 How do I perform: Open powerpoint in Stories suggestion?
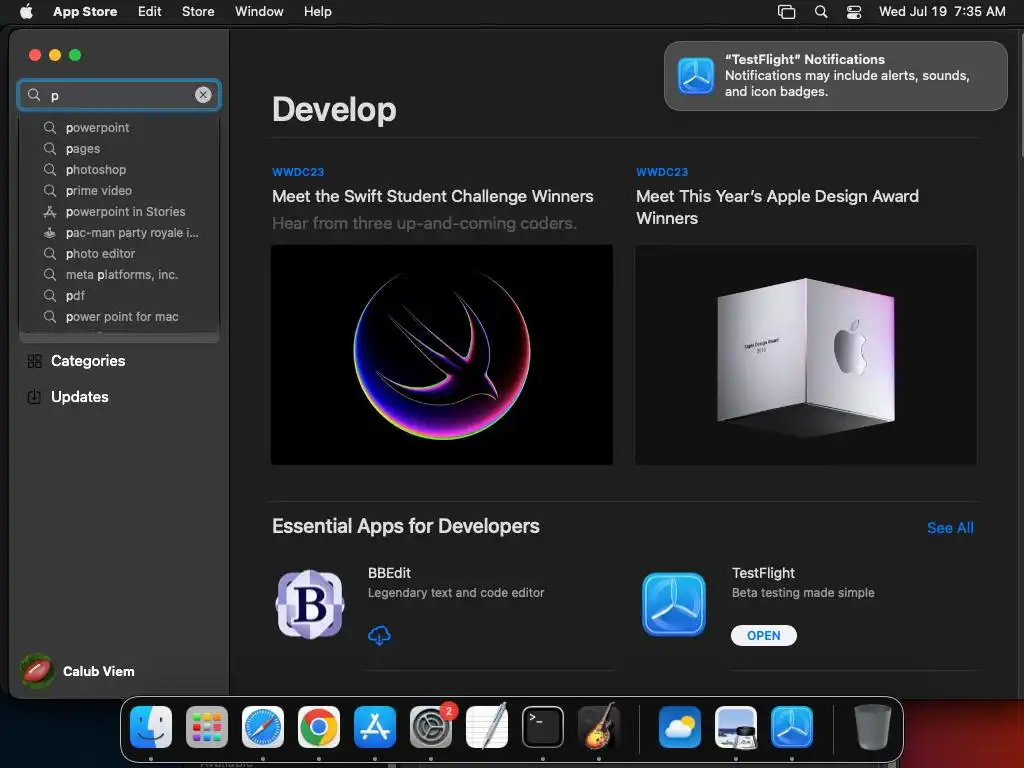click(x=119, y=212)
